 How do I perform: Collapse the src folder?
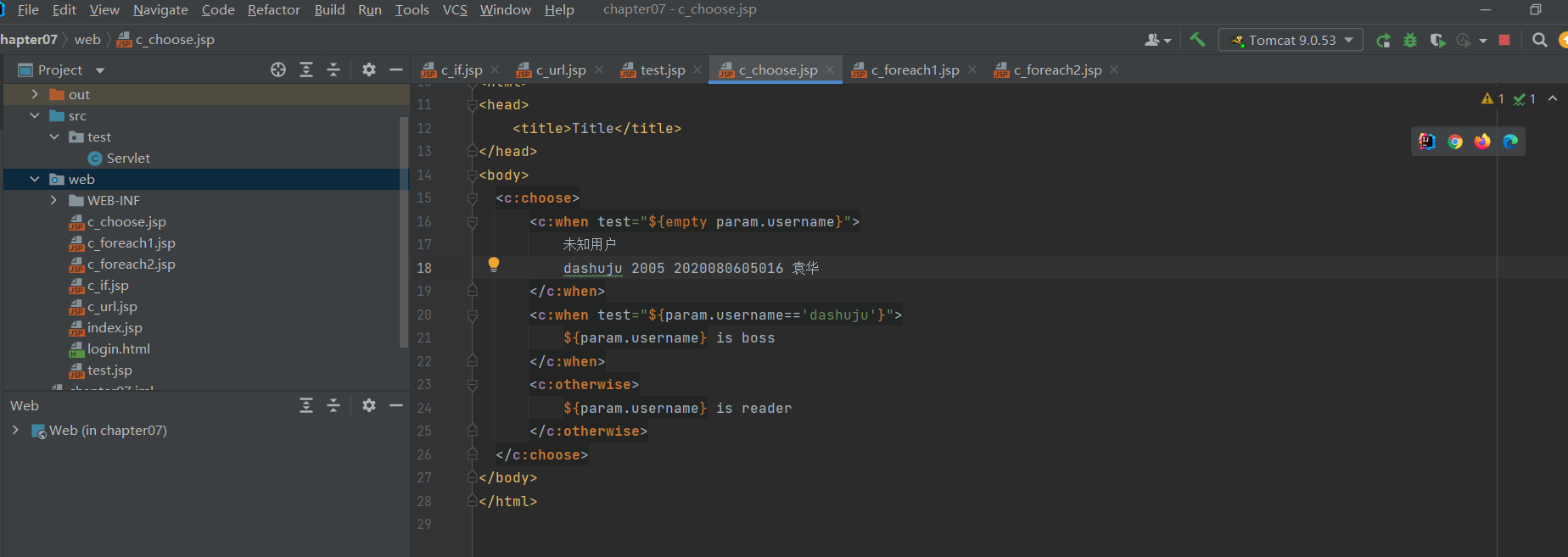35,115
